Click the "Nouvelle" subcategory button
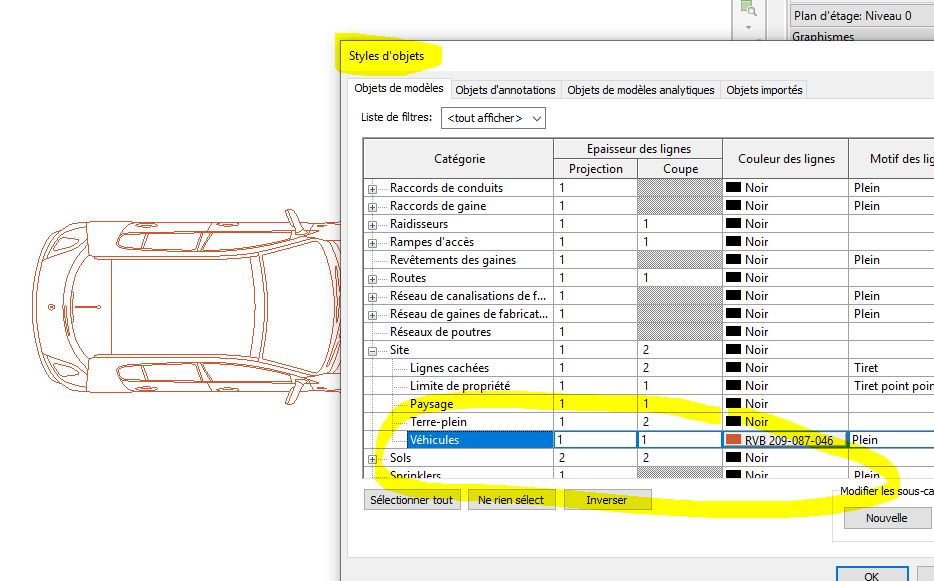The width and height of the screenshot is (934, 581). (888, 518)
